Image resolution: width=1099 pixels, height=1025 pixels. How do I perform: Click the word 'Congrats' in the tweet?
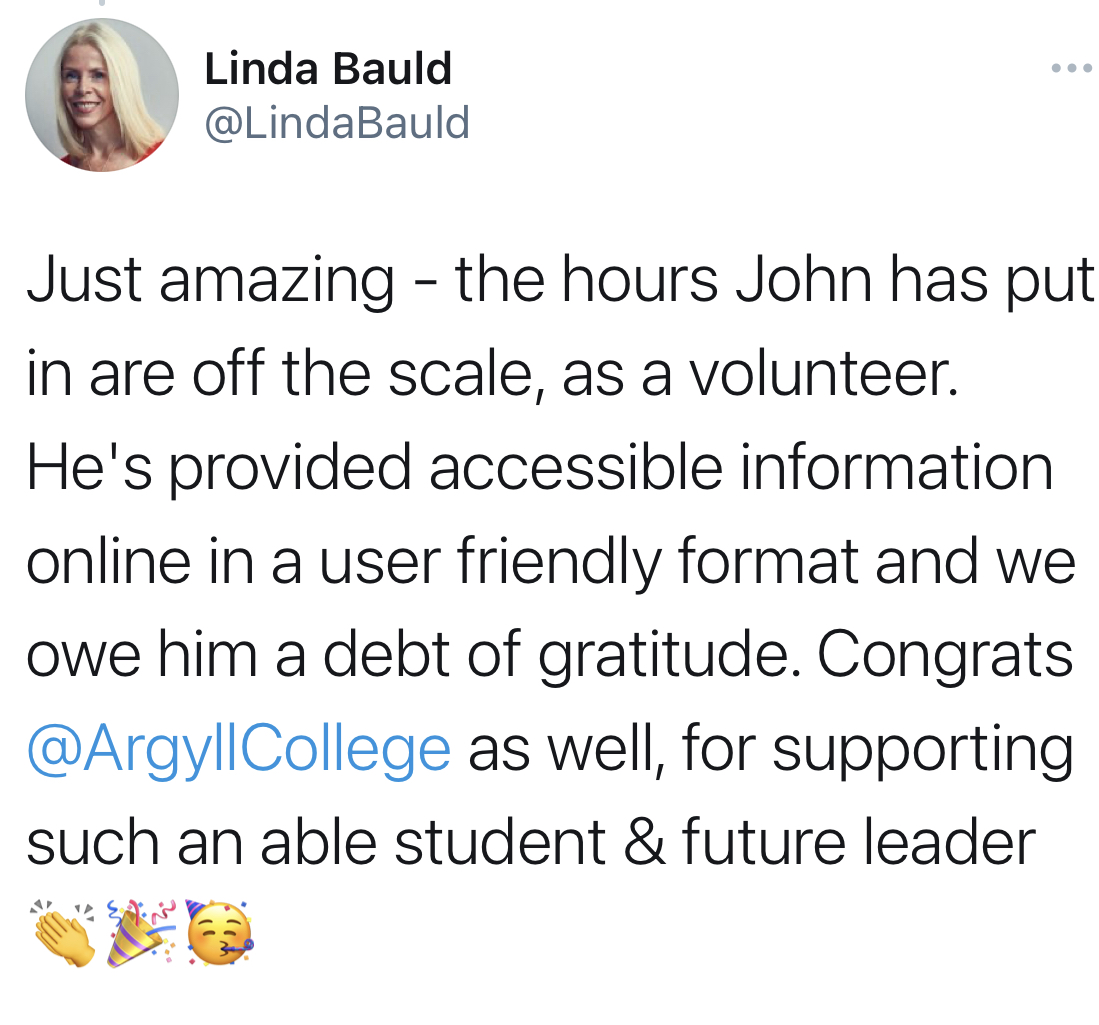point(945,656)
